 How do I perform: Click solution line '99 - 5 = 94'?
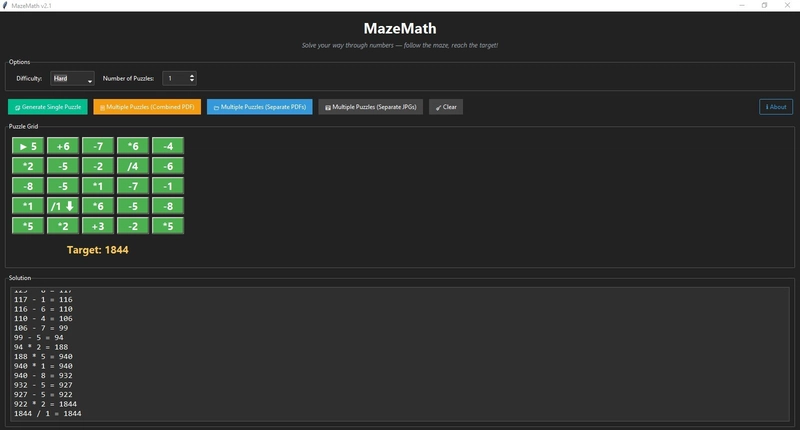coord(39,338)
